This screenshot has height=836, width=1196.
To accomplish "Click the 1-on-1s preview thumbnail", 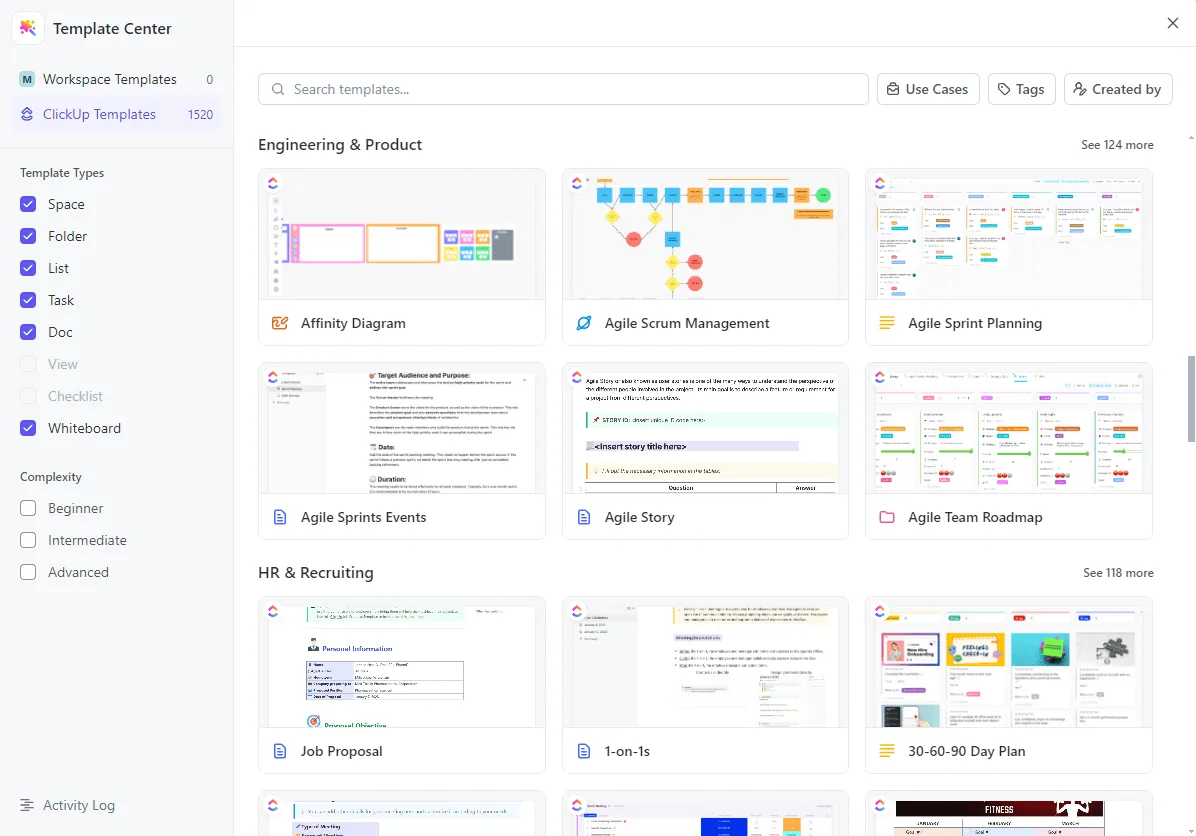I will pos(706,662).
